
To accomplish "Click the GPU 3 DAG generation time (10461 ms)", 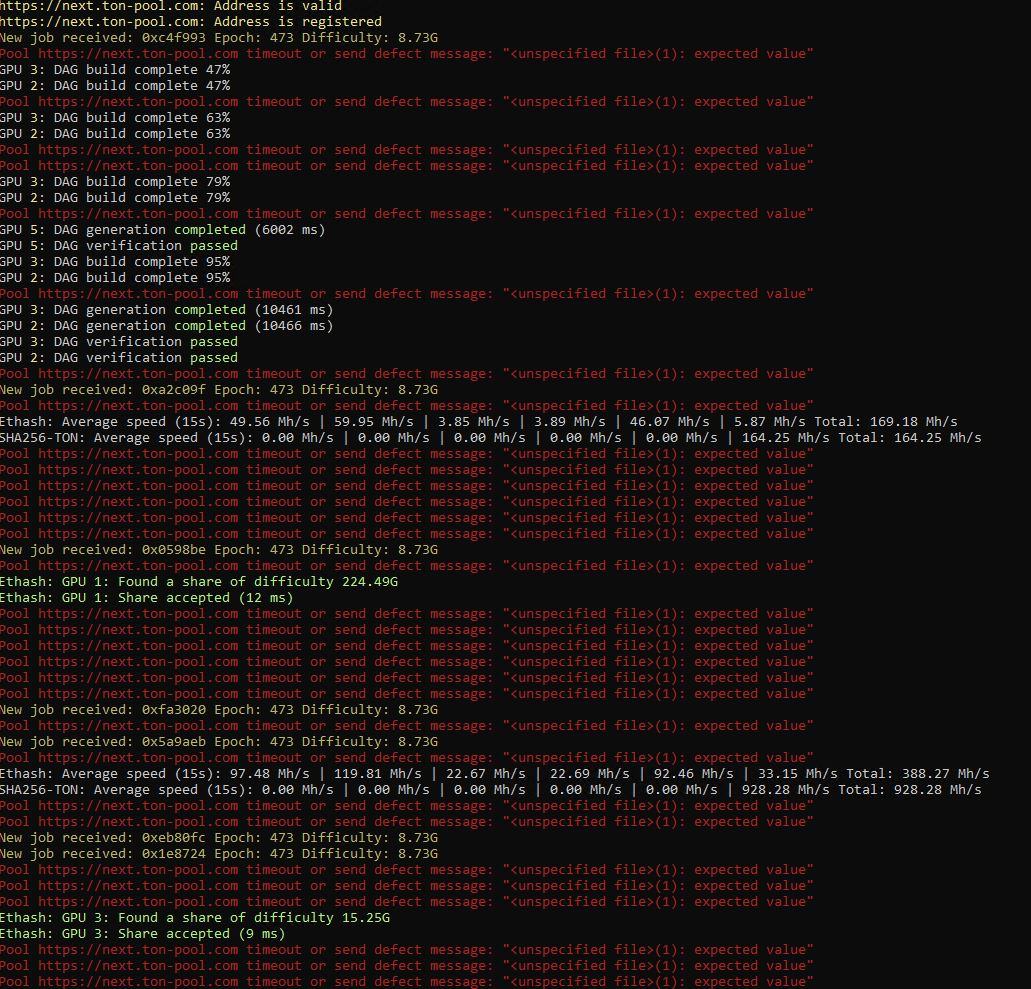I will [x=294, y=309].
